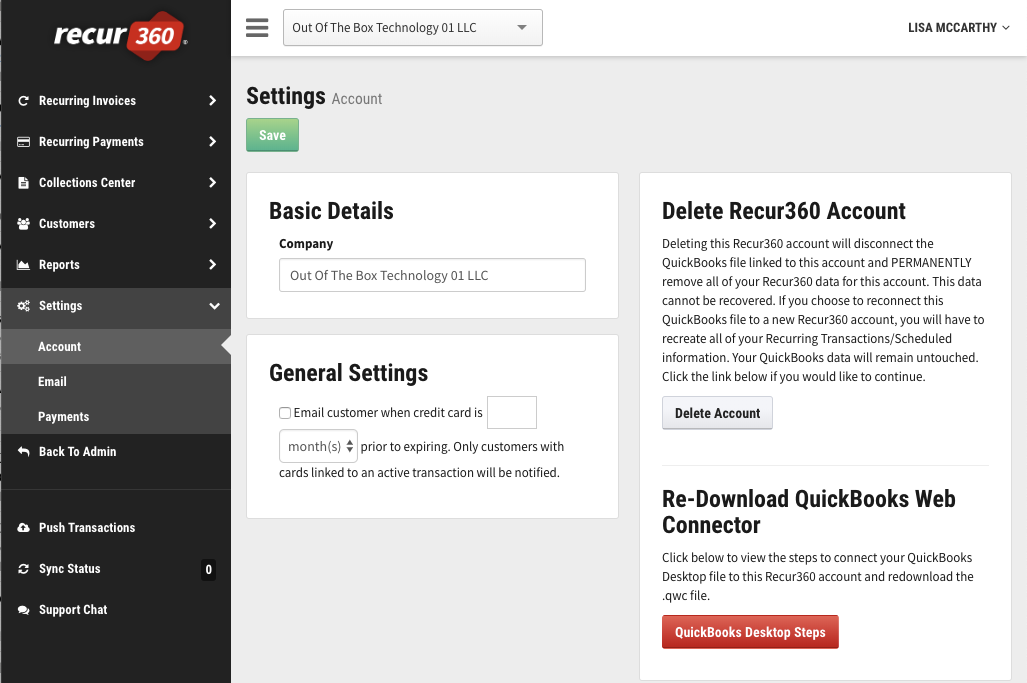Click the Customers group icon

[24, 224]
